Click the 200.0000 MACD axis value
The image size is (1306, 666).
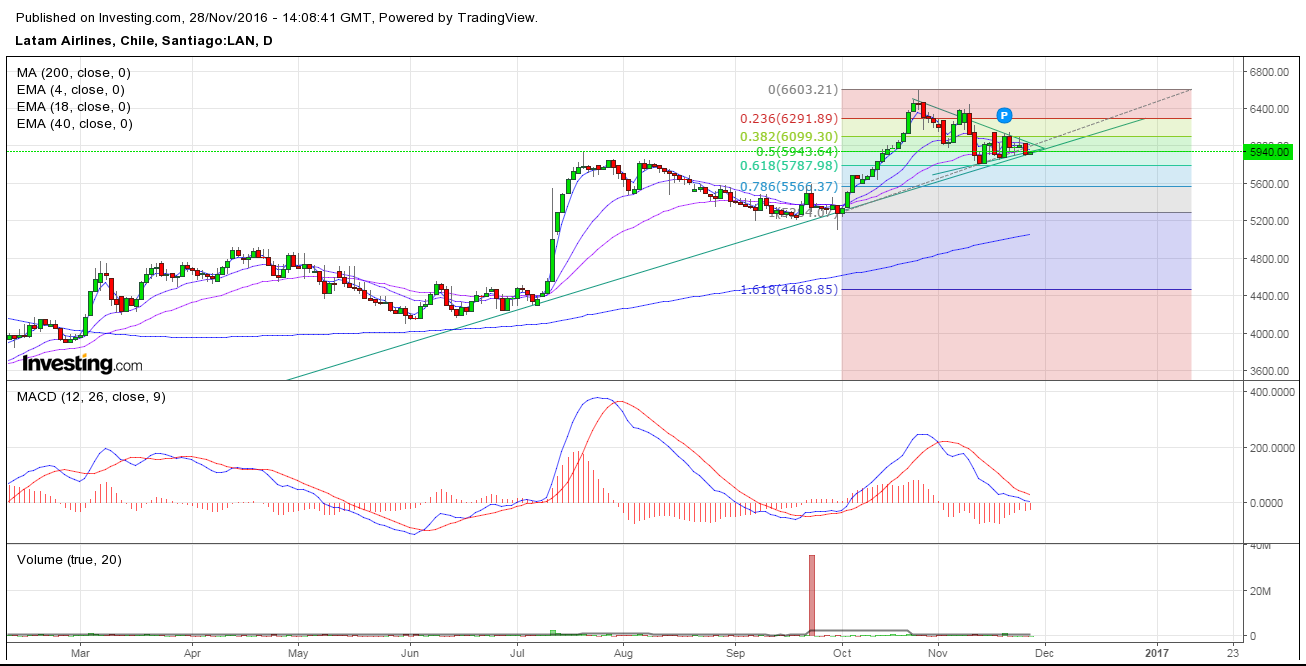pos(1270,448)
